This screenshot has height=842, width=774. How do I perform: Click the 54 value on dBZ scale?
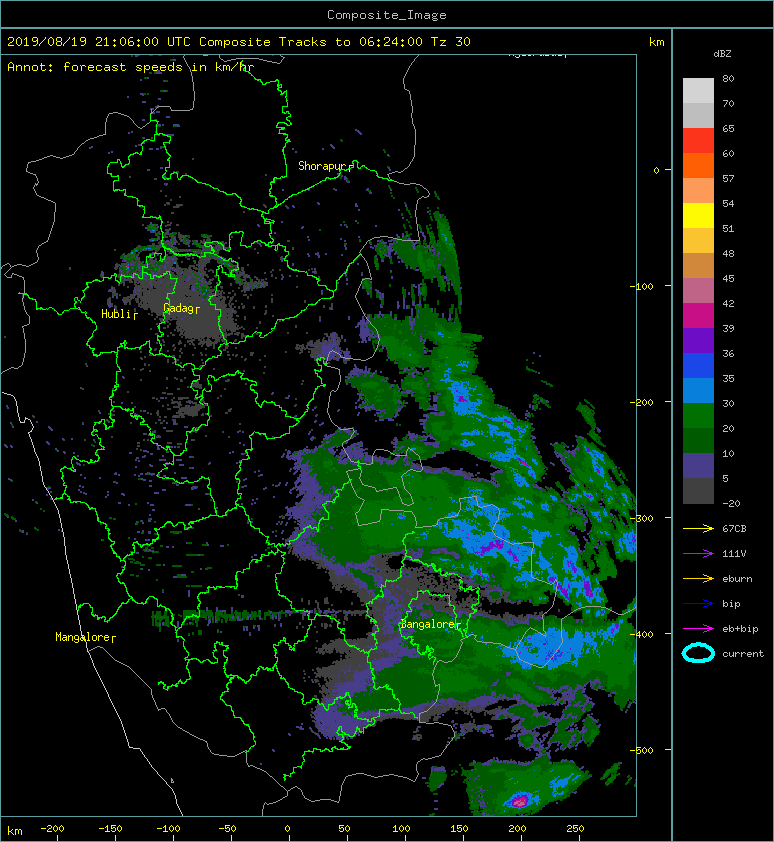click(x=728, y=204)
